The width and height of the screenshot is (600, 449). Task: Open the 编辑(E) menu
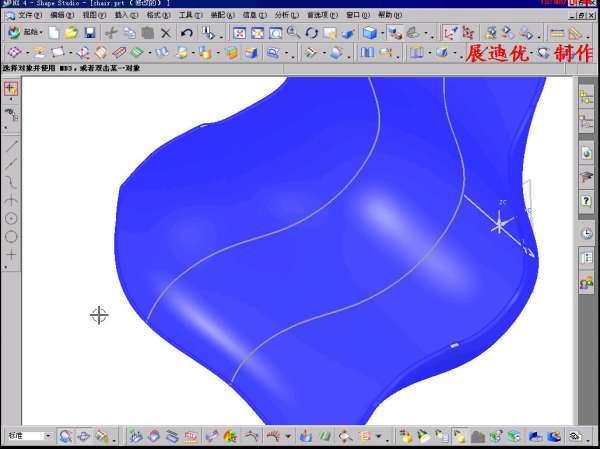click(62, 15)
